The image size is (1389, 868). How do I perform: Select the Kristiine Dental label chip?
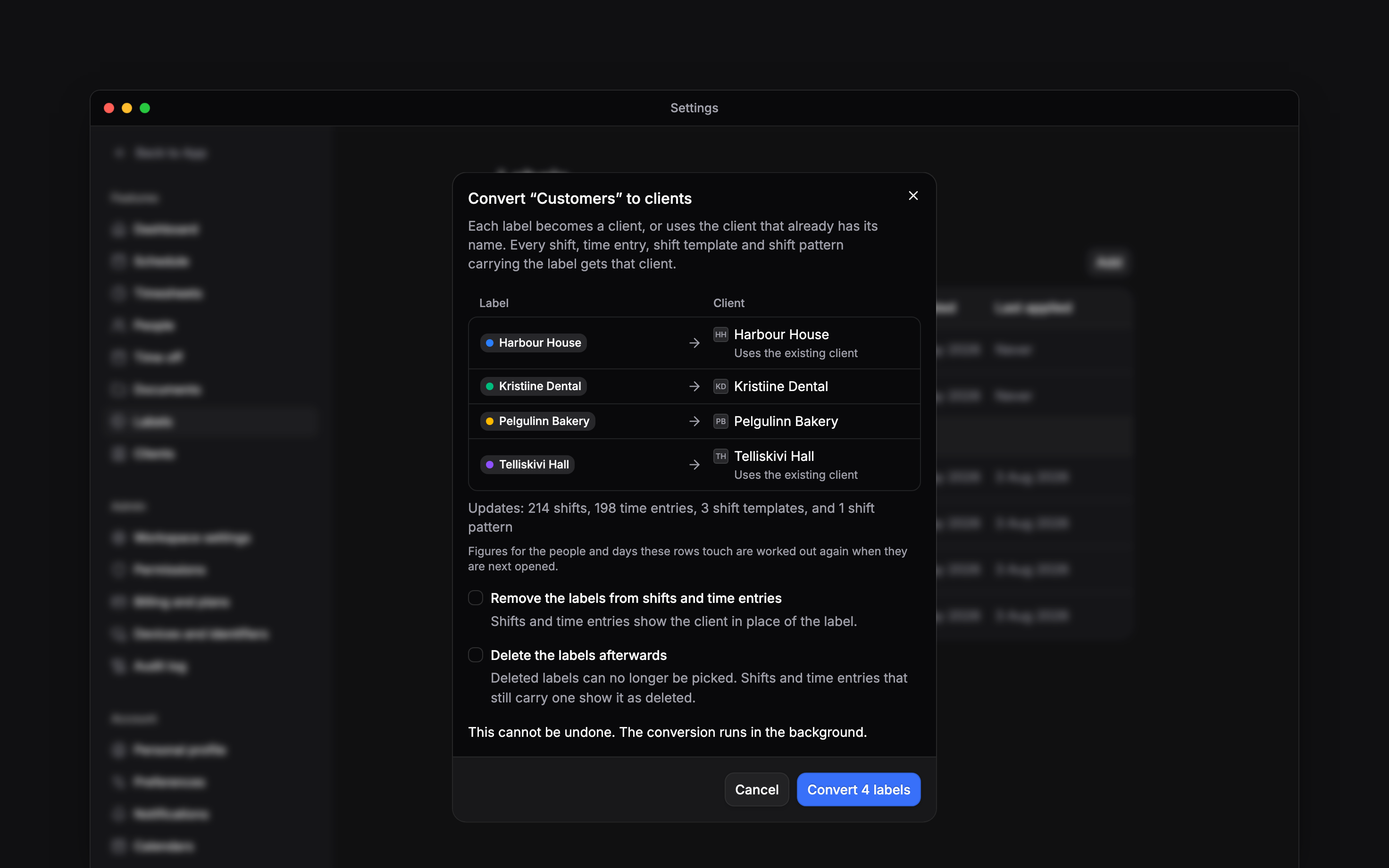coord(533,386)
